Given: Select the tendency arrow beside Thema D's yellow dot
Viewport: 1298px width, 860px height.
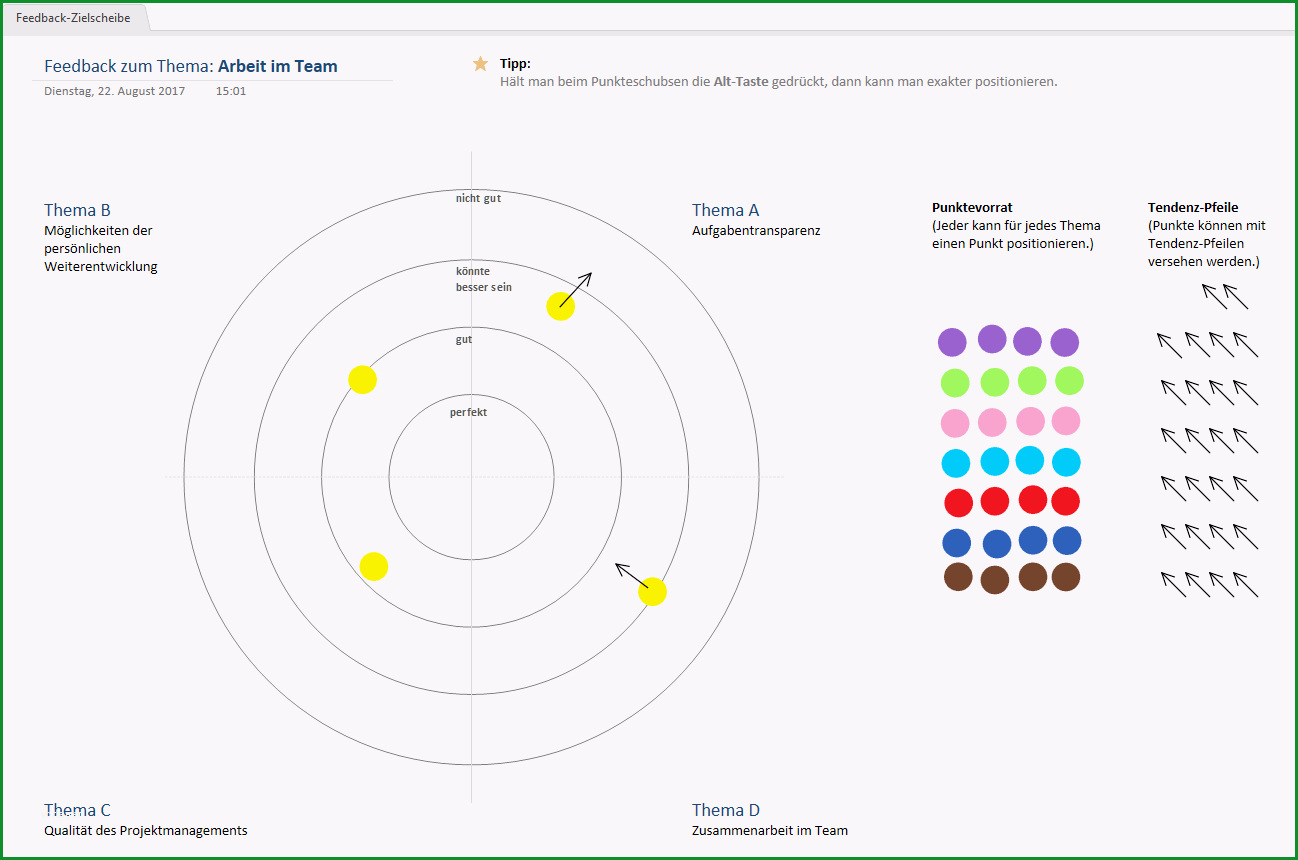Looking at the screenshot, I should pos(632,576).
